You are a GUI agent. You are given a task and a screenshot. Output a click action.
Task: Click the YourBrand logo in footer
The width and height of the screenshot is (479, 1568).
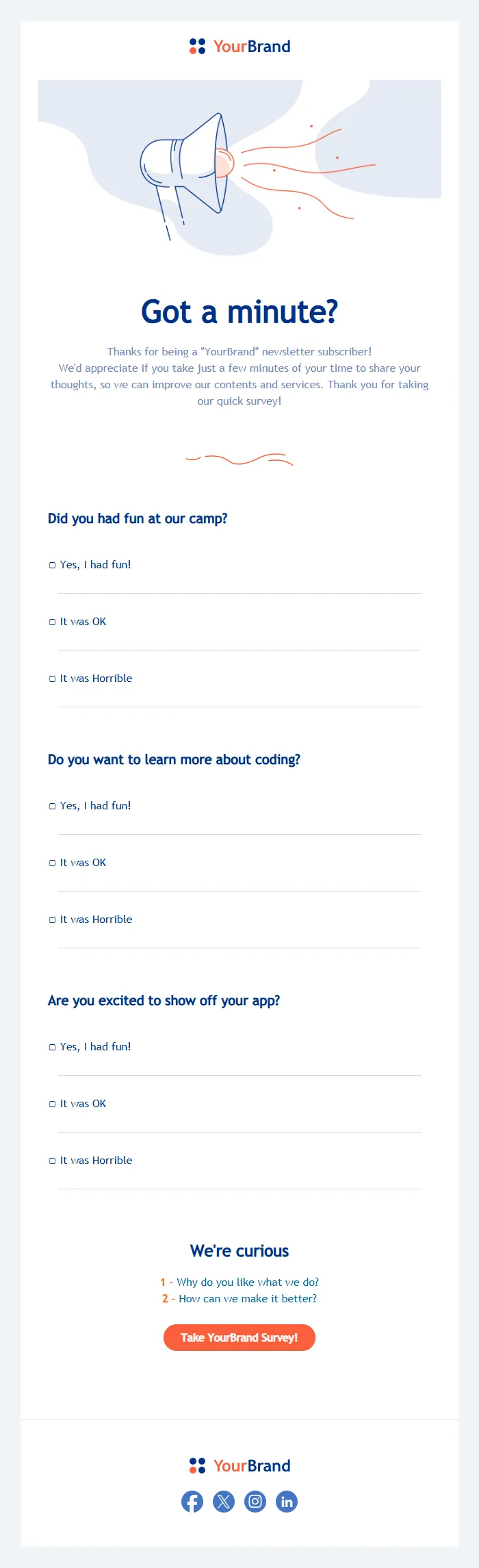coord(239,1465)
